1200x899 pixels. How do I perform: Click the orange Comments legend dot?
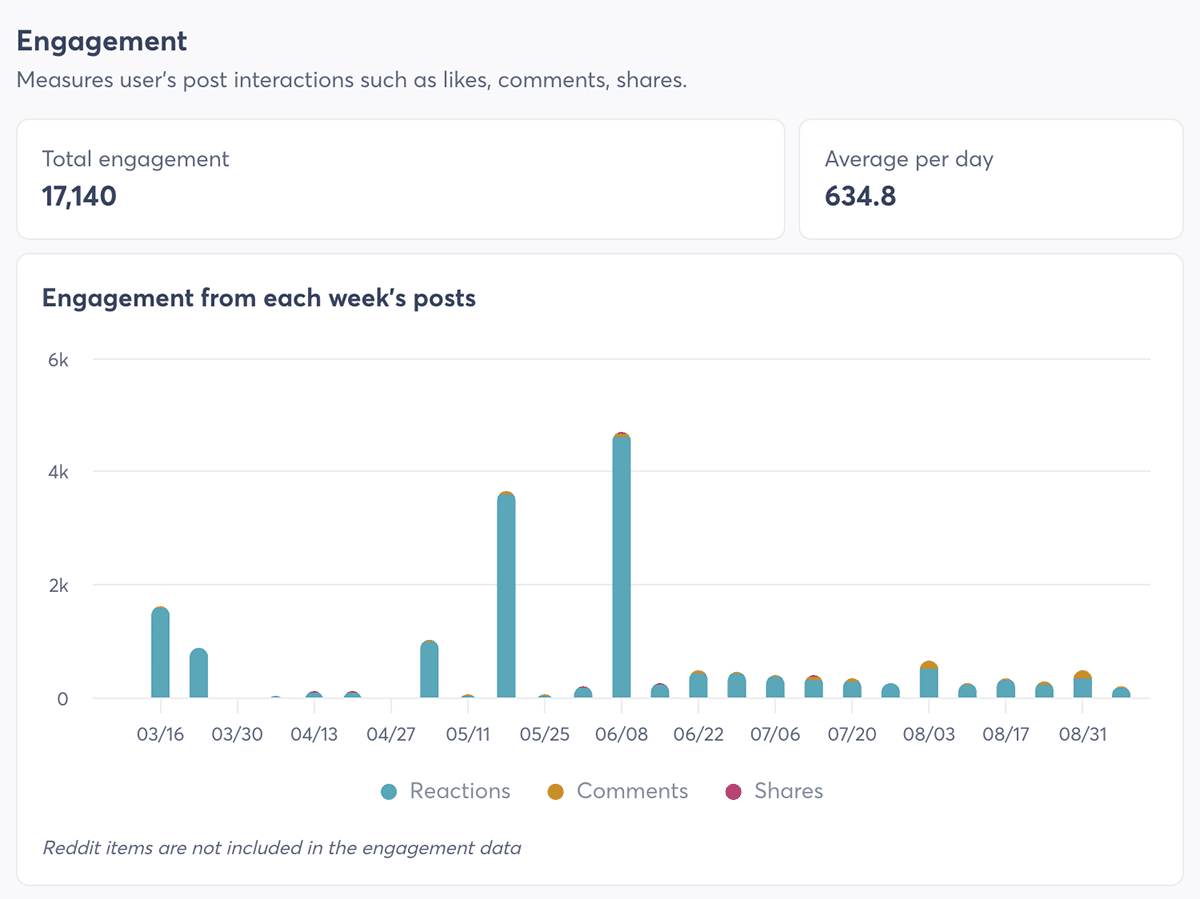[556, 792]
